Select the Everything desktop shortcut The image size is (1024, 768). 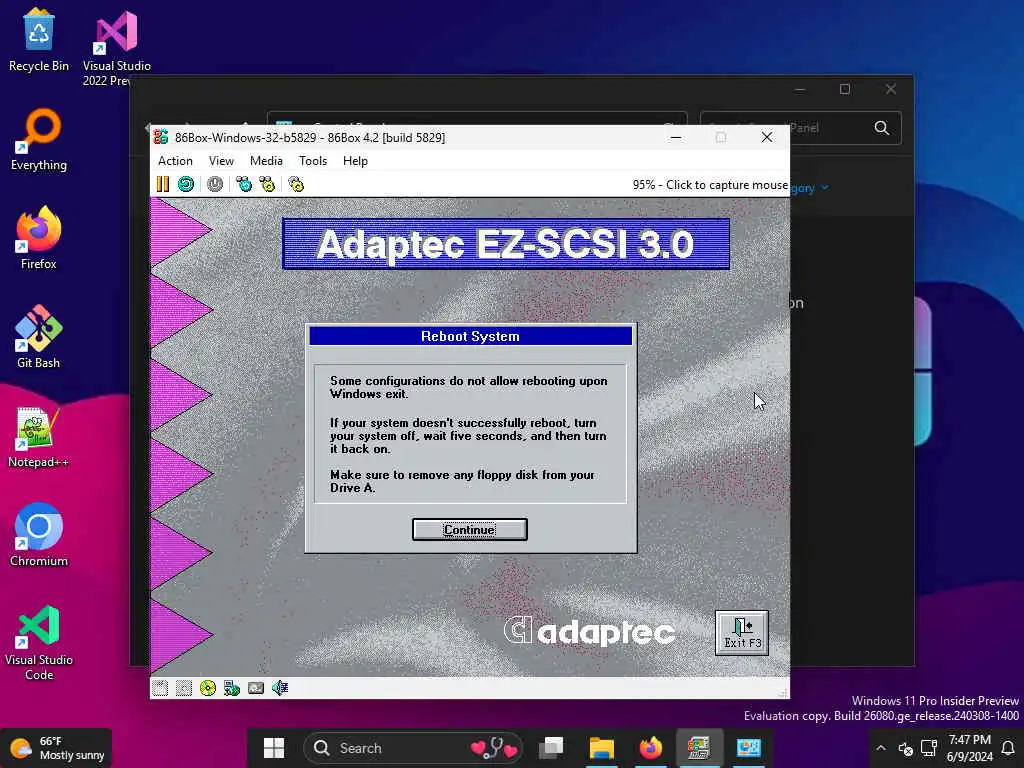click(39, 140)
